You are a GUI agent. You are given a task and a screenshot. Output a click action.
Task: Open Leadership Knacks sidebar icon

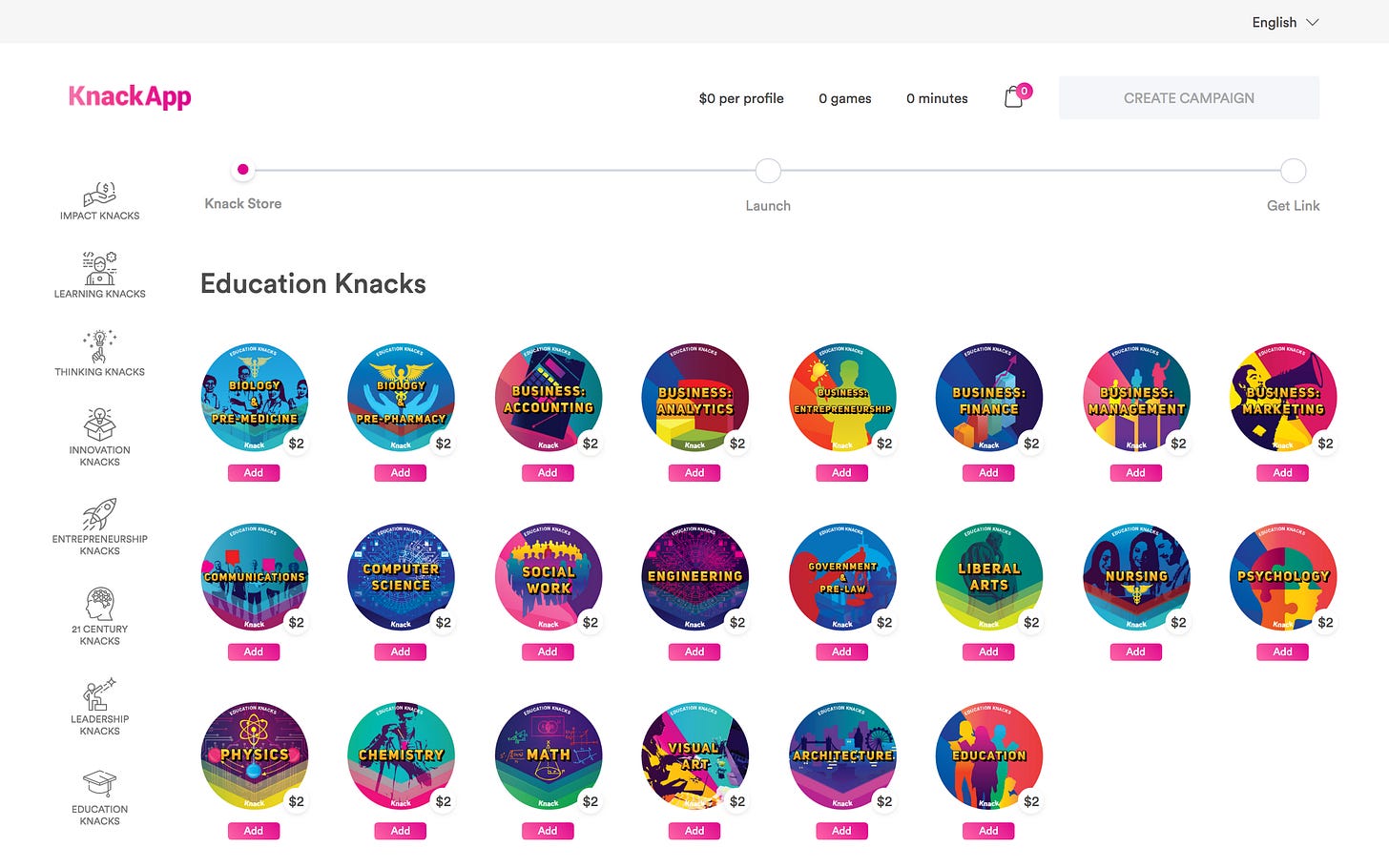click(99, 694)
